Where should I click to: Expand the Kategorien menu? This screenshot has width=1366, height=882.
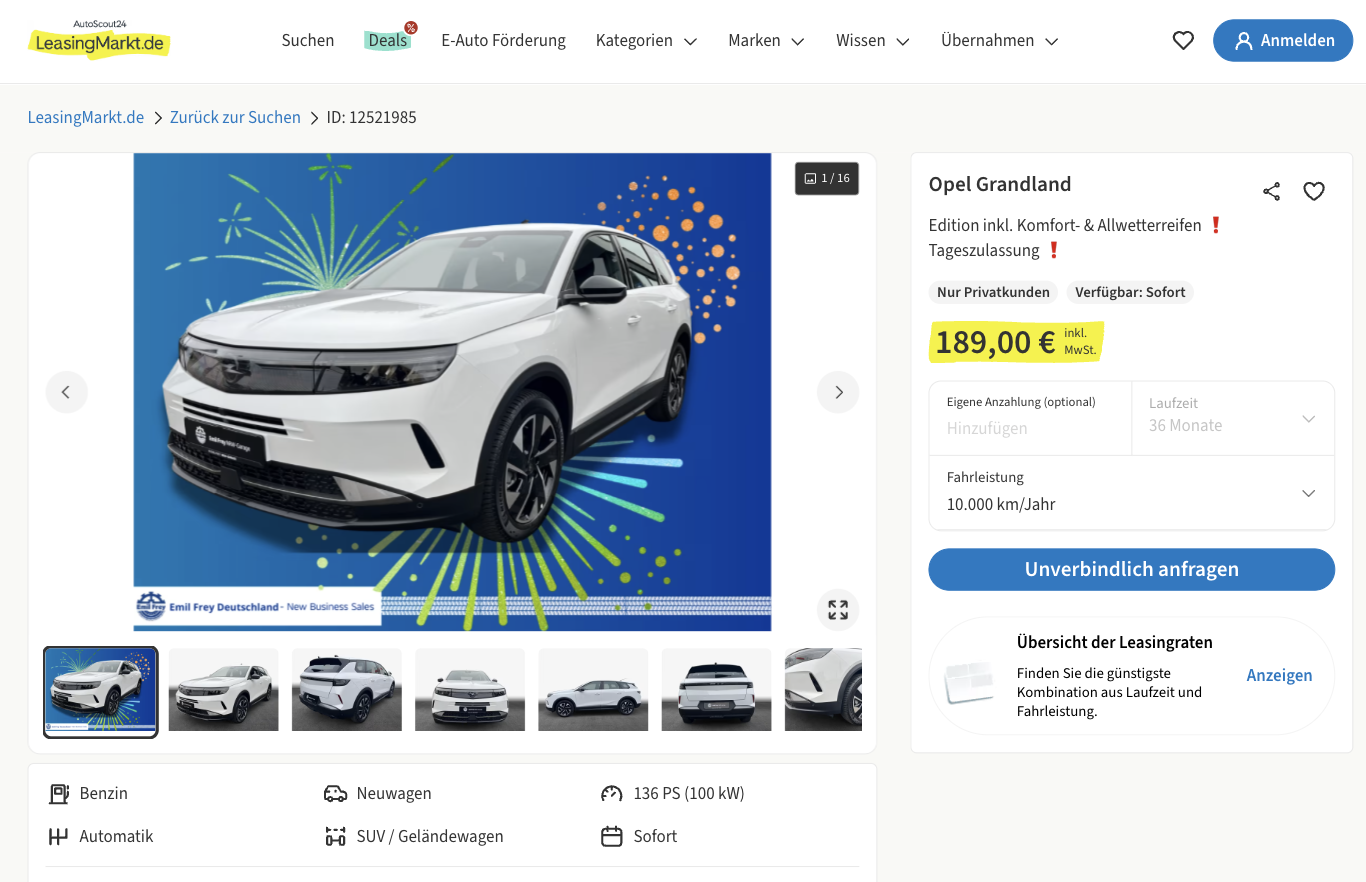pos(646,41)
